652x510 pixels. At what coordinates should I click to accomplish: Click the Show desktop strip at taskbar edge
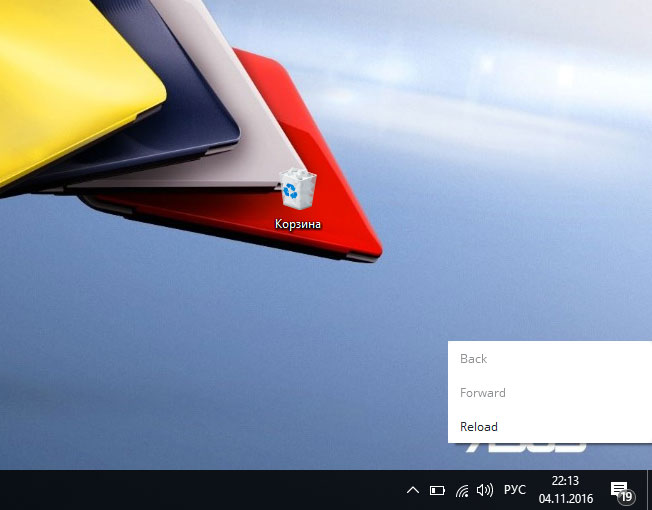[649, 490]
